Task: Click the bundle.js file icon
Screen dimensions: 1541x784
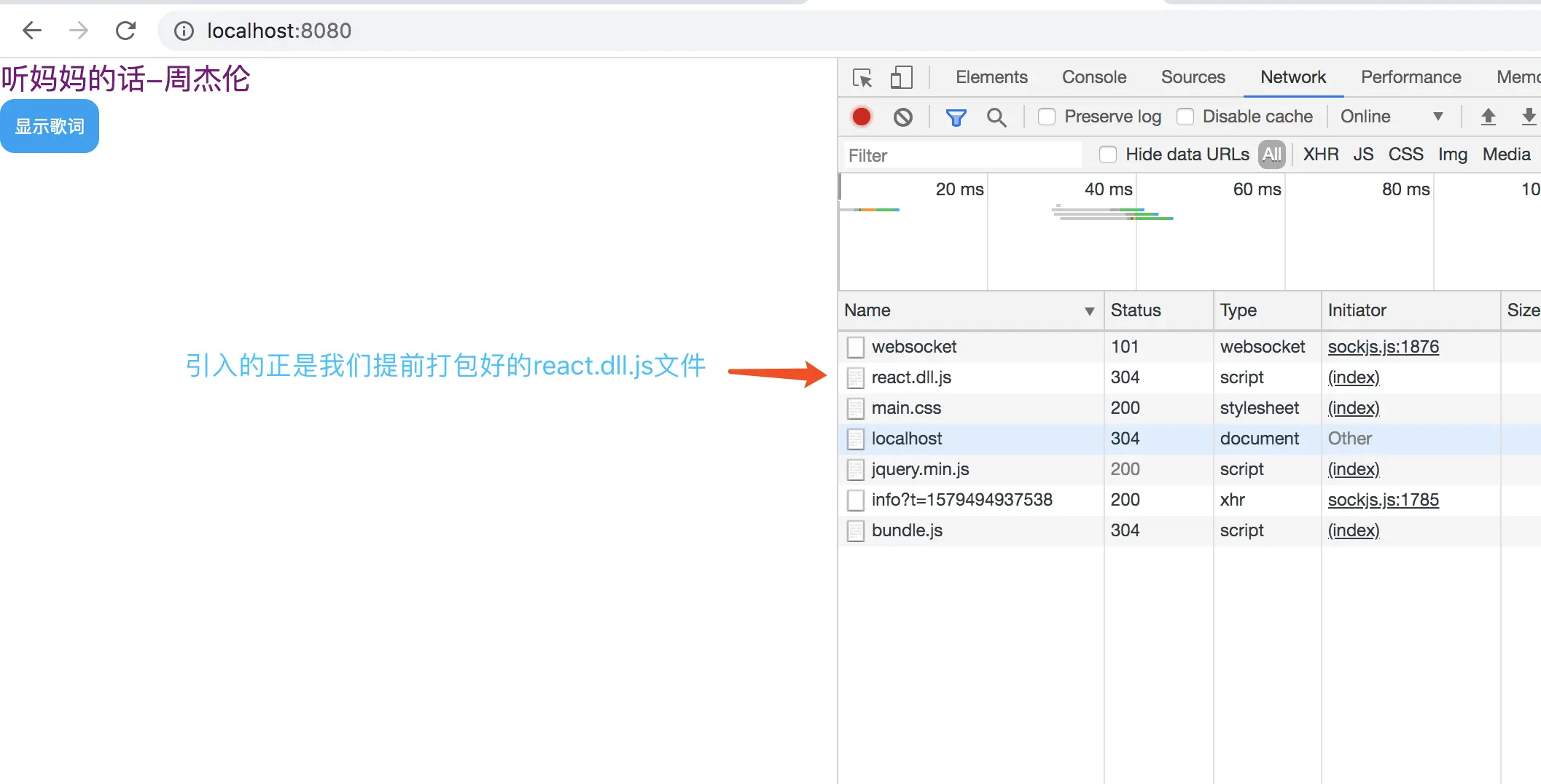Action: tap(856, 531)
